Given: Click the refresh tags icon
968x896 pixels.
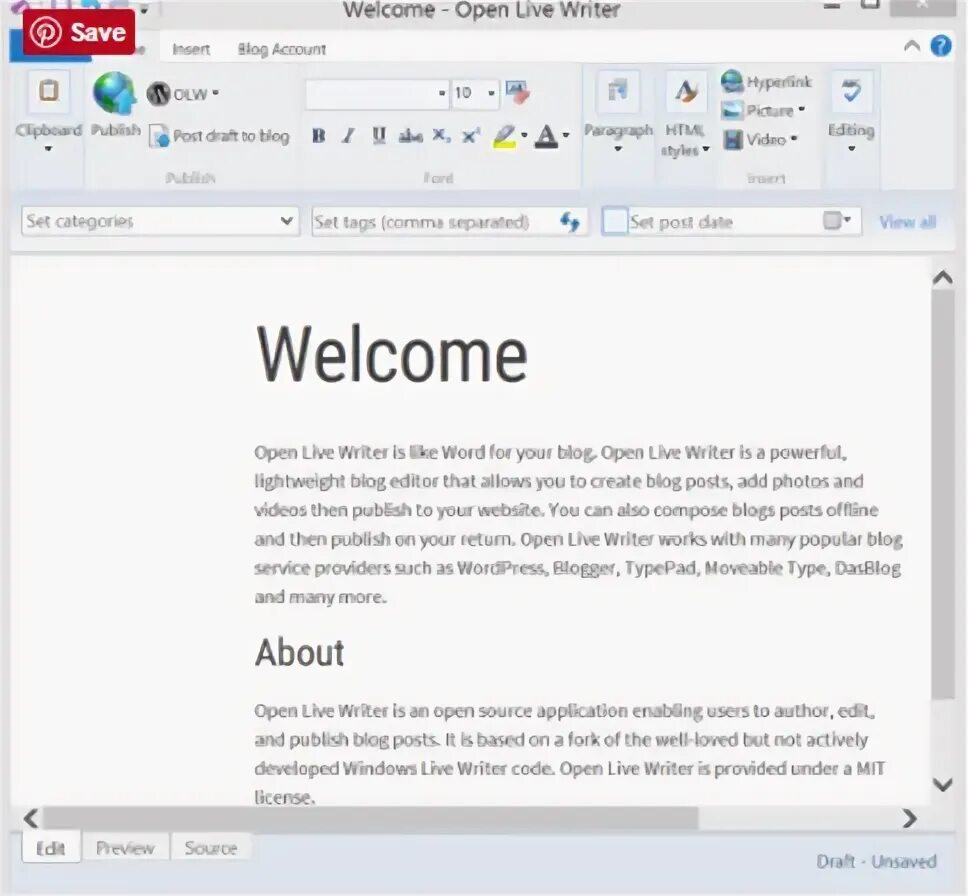Looking at the screenshot, I should tap(569, 222).
